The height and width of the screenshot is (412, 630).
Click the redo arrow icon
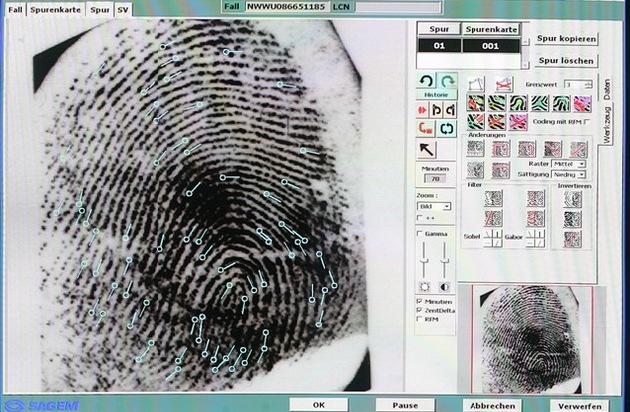447,81
